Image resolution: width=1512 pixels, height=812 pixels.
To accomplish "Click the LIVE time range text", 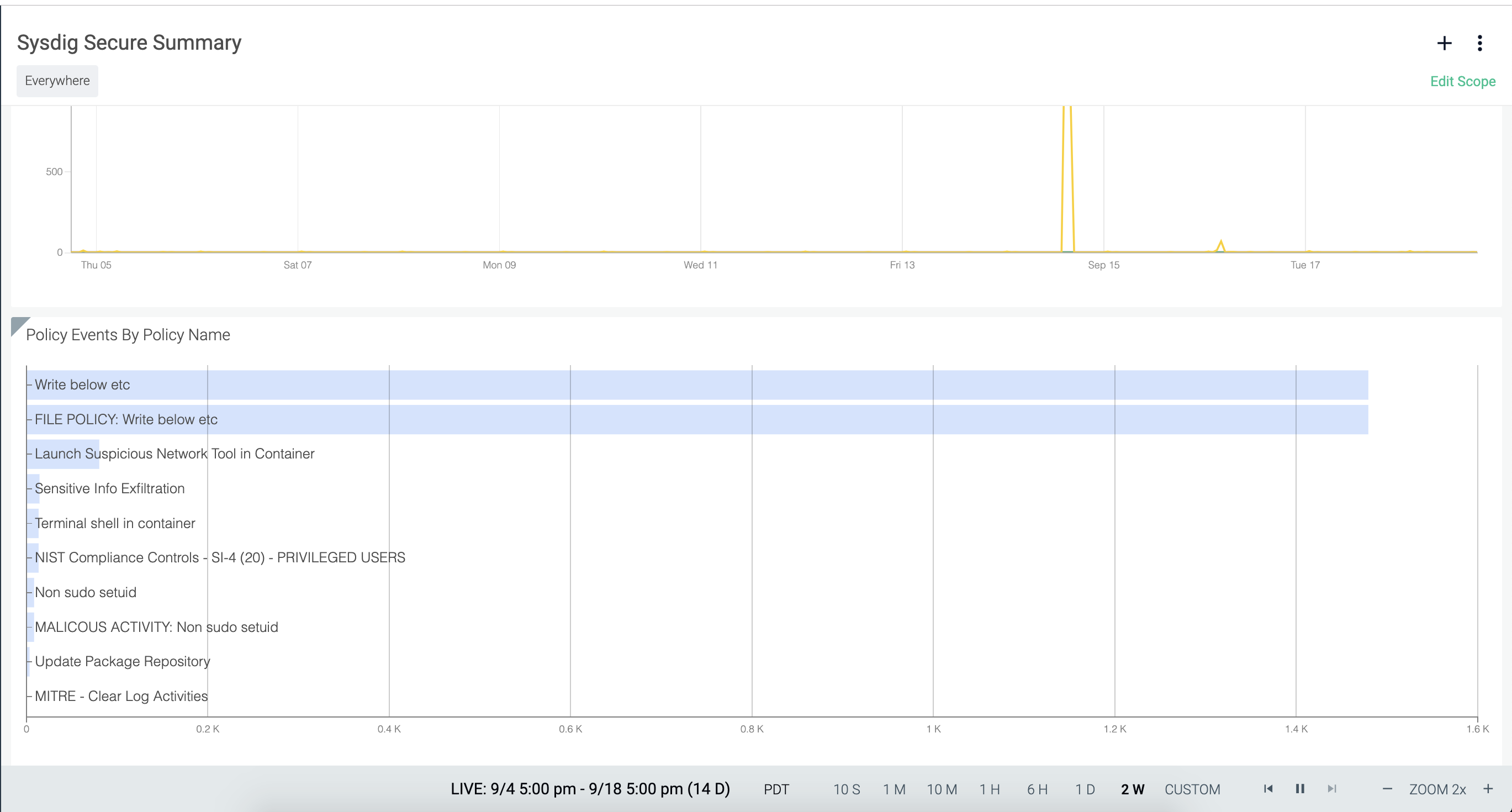I will (590, 788).
